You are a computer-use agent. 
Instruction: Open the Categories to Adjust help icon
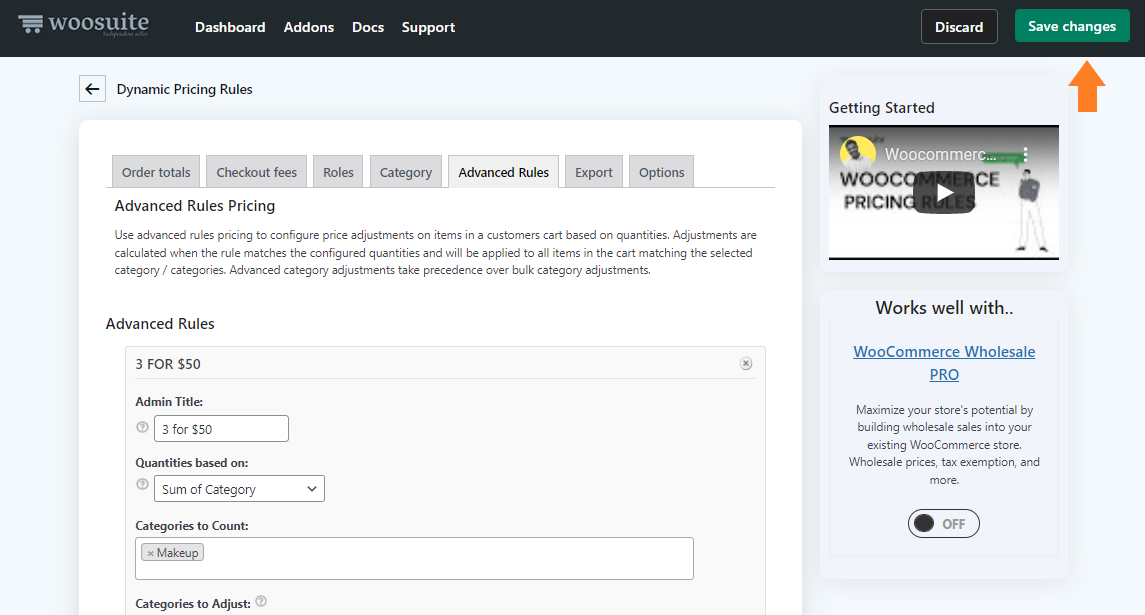(x=261, y=601)
